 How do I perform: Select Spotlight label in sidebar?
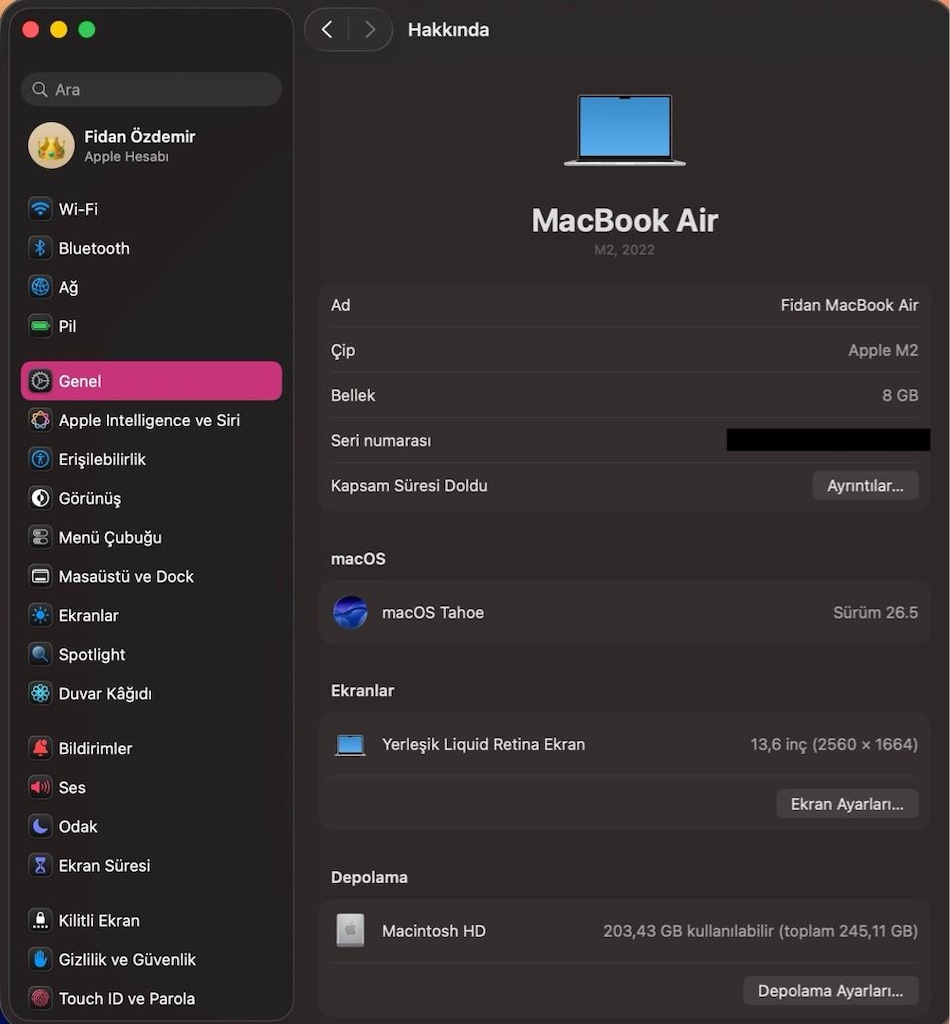92,654
